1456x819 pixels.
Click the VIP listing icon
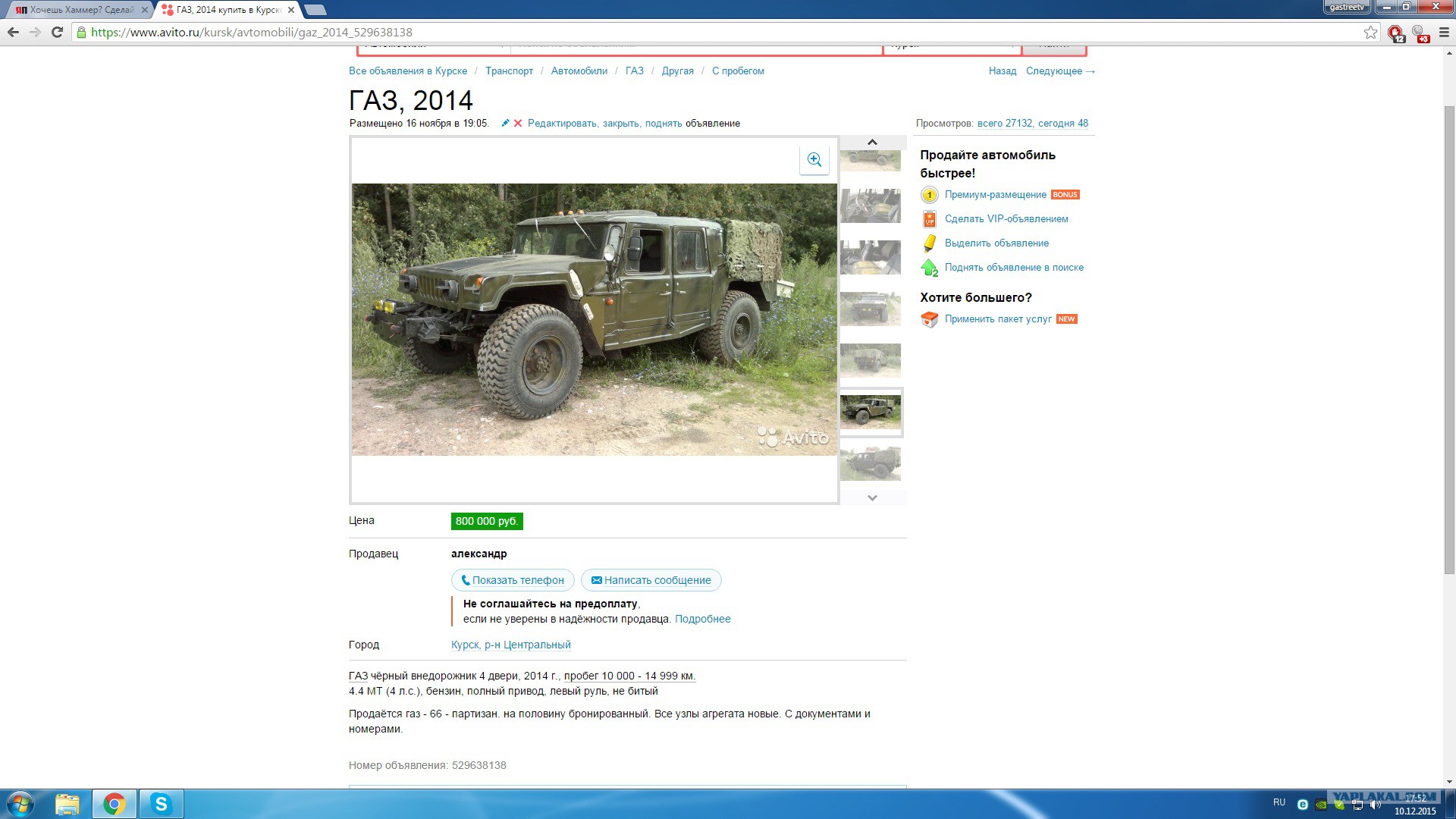[x=929, y=219]
